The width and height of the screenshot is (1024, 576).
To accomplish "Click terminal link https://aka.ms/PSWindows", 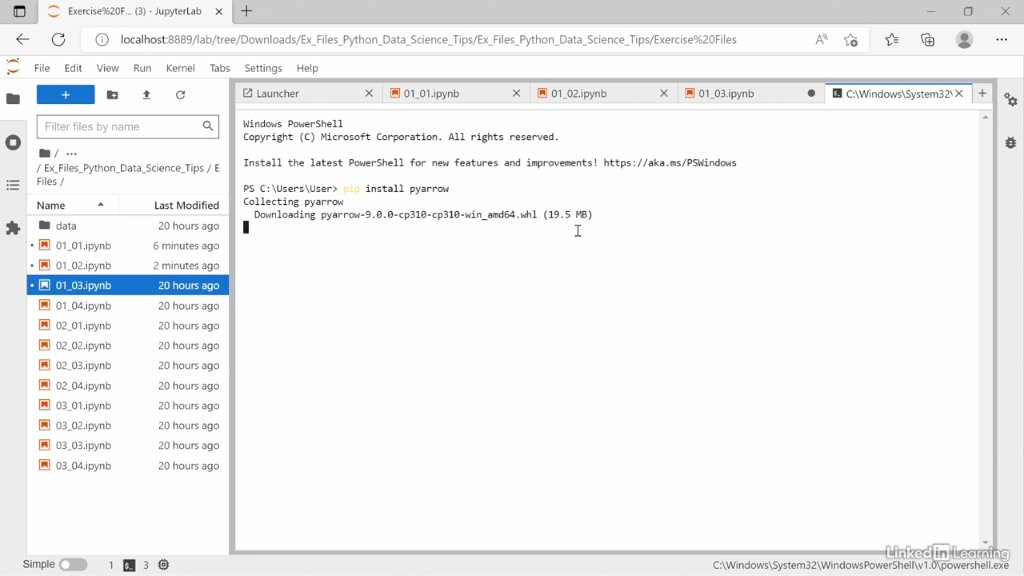I will point(669,163).
